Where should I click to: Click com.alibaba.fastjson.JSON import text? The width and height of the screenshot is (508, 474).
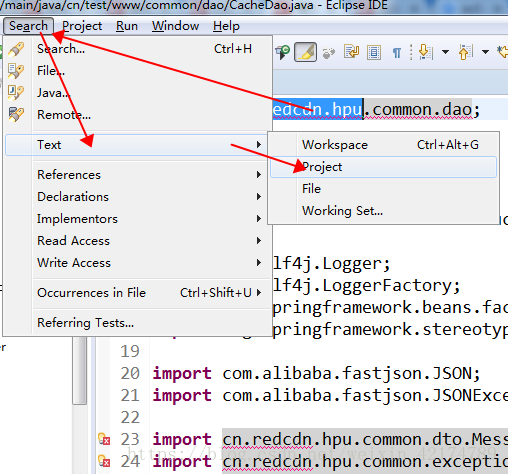351,373
